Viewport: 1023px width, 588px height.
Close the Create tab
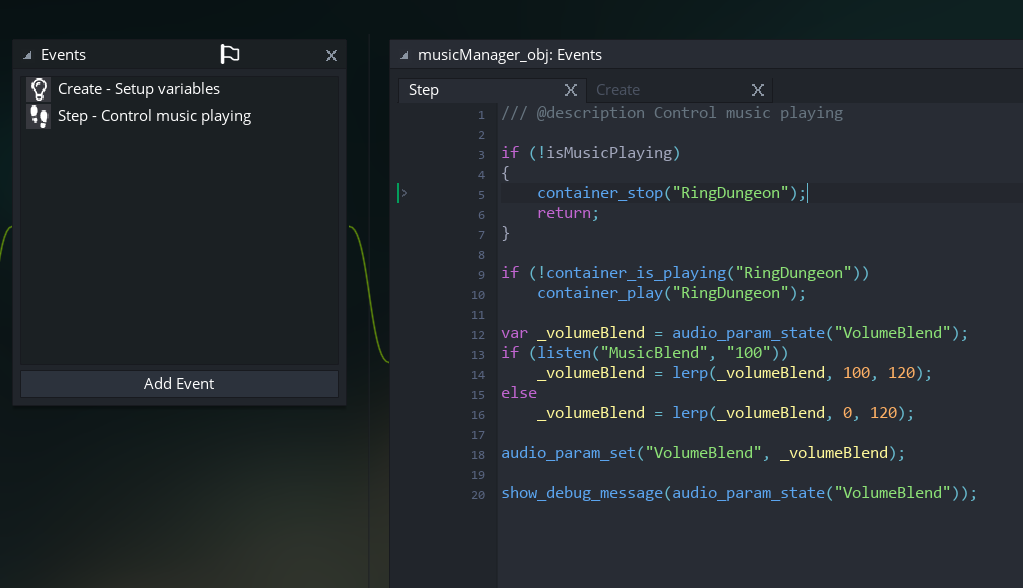pos(757,90)
